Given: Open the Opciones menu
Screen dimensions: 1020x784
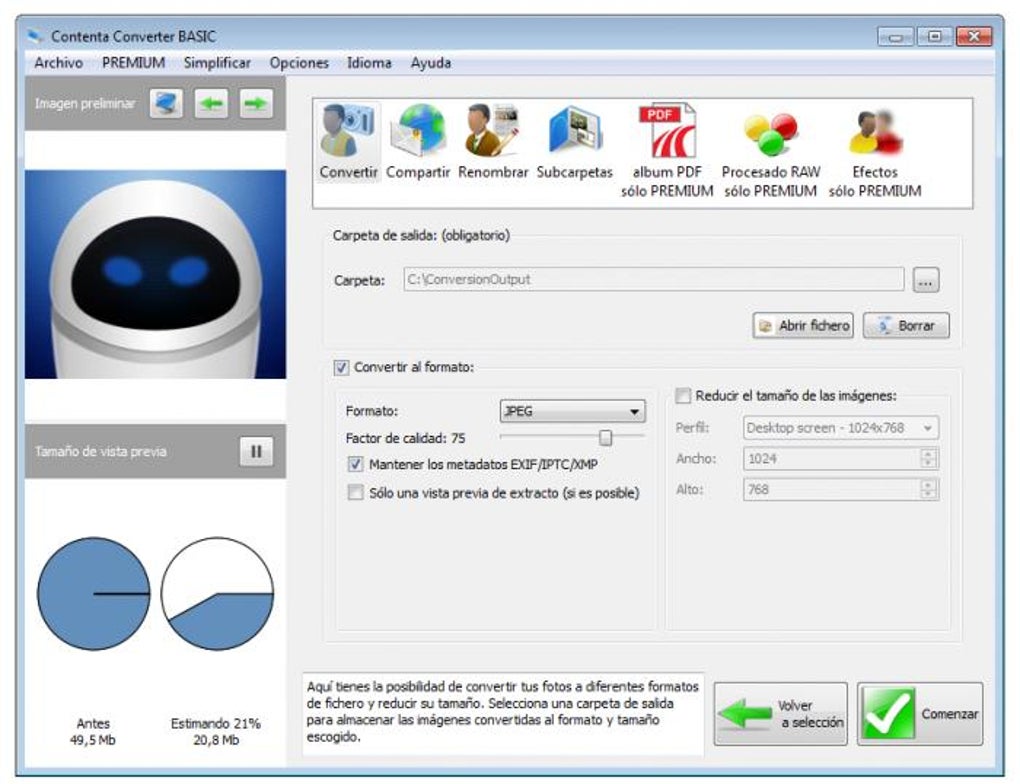Looking at the screenshot, I should point(299,63).
